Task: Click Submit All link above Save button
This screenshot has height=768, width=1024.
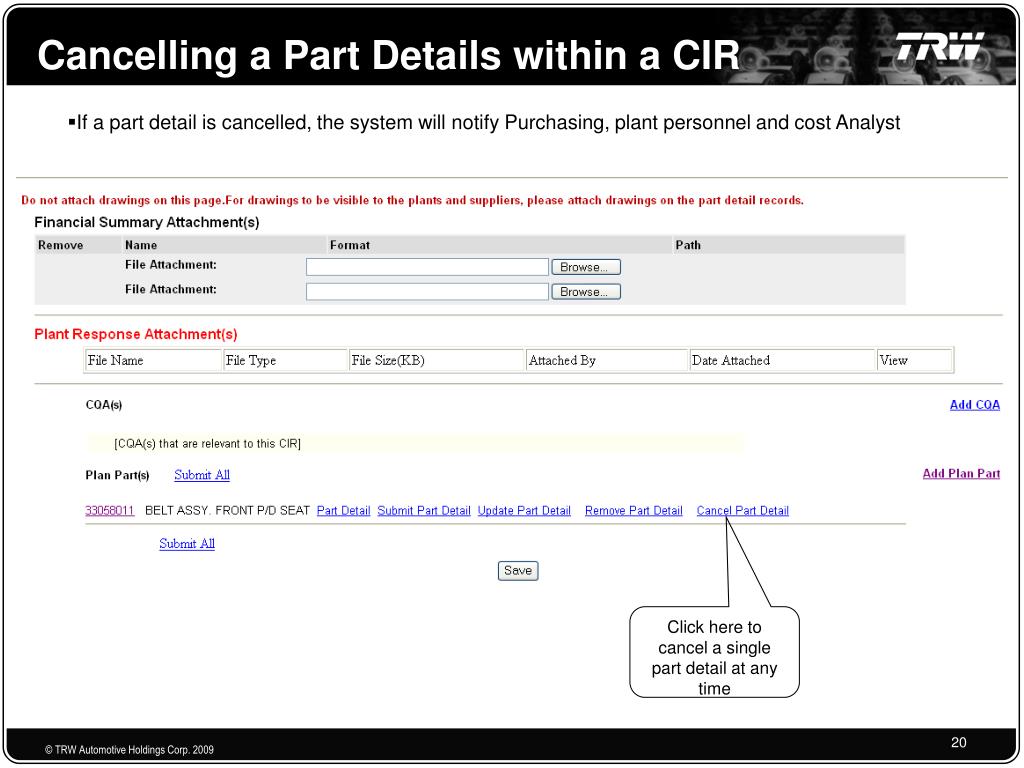Action: [187, 543]
